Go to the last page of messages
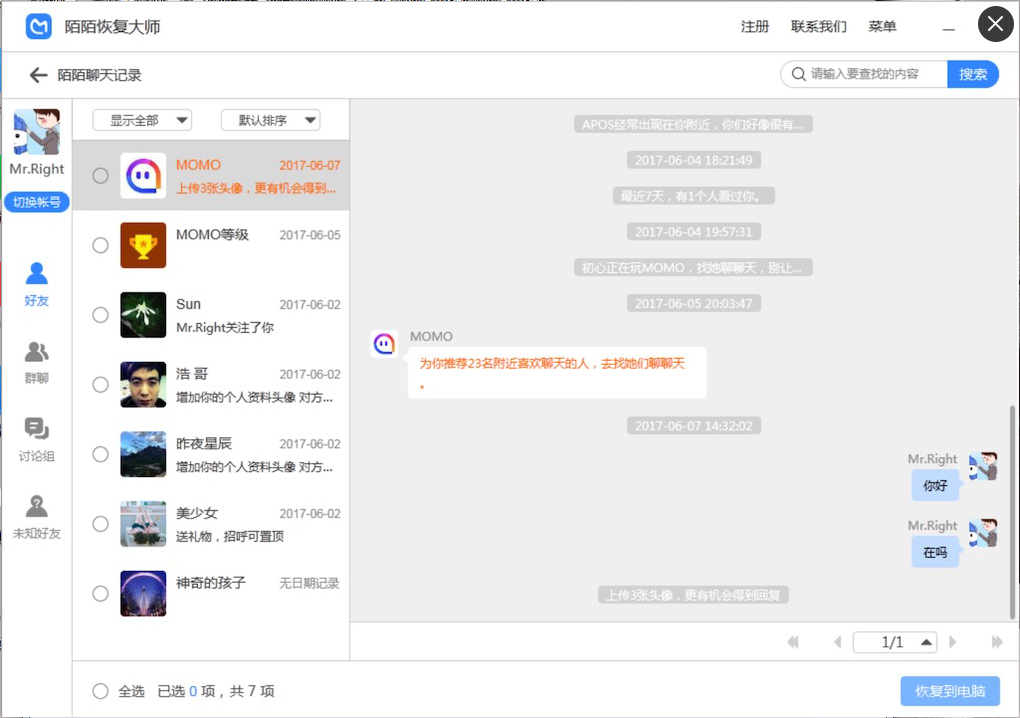Screen dimensions: 1020x718 [996, 642]
